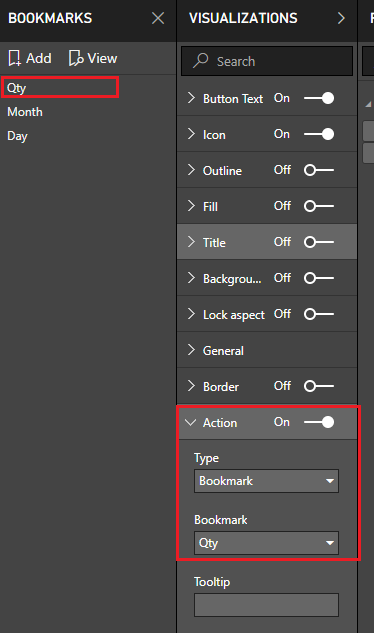The image size is (374, 633).
Task: Click the Bookmarks pane title
Action: pyautogui.click(x=50, y=18)
